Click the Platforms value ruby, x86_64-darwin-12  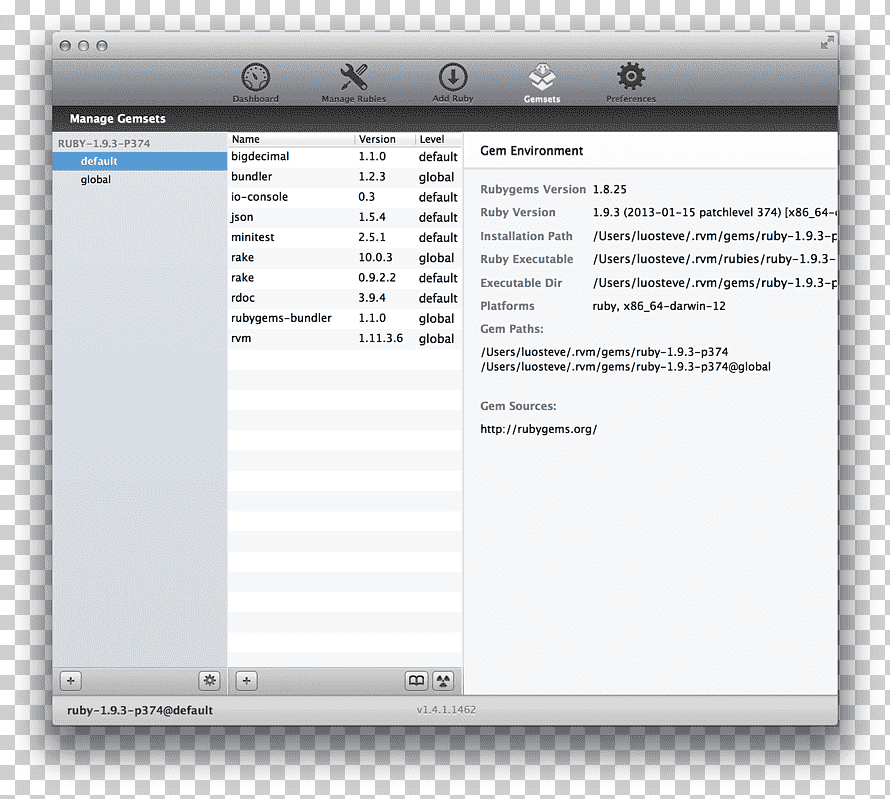pyautogui.click(x=659, y=306)
